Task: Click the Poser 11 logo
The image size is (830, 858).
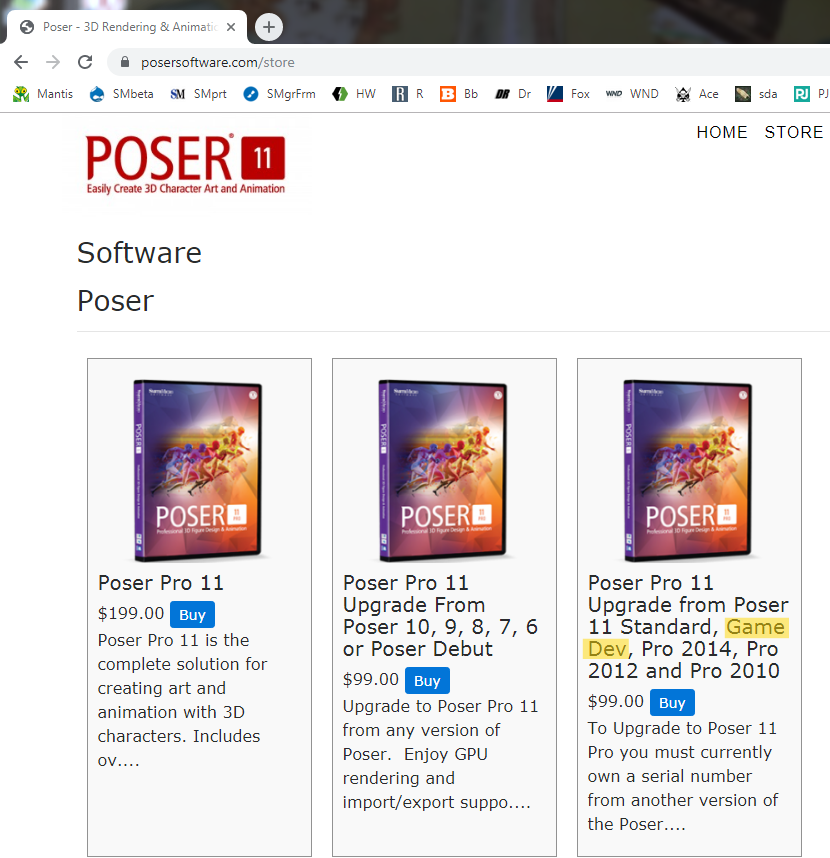Action: pyautogui.click(x=185, y=164)
